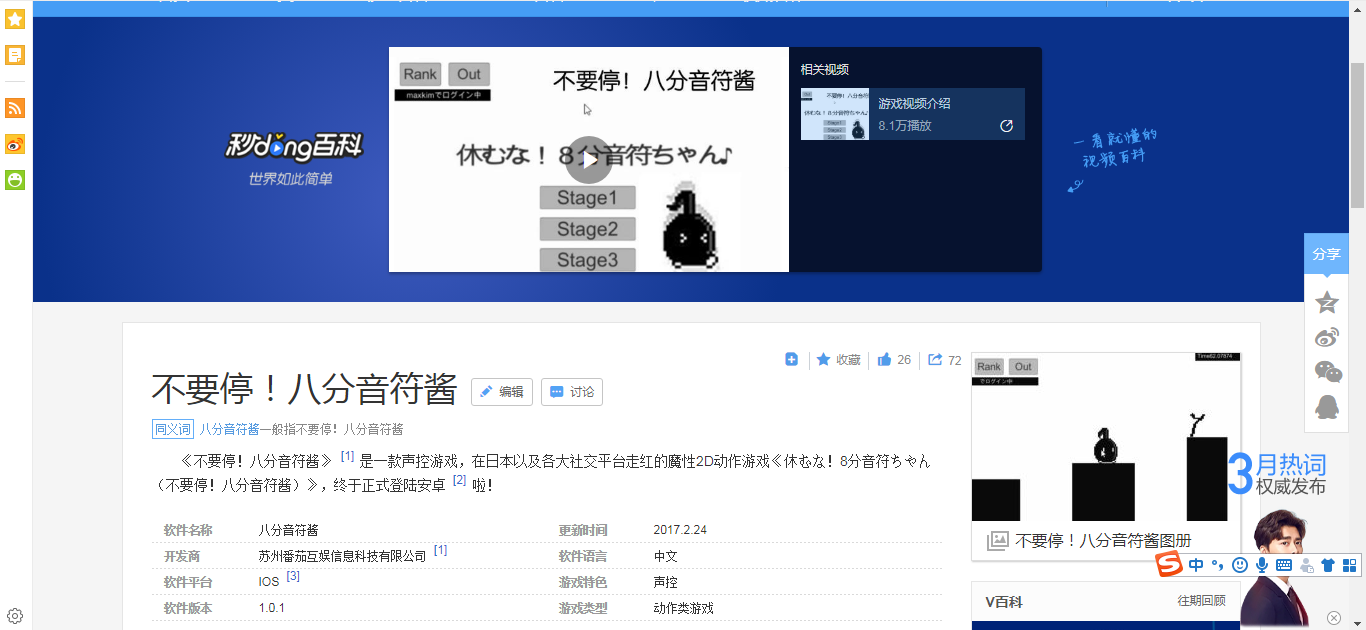
Task: Click the version value 1.0.1
Action: click(x=272, y=608)
